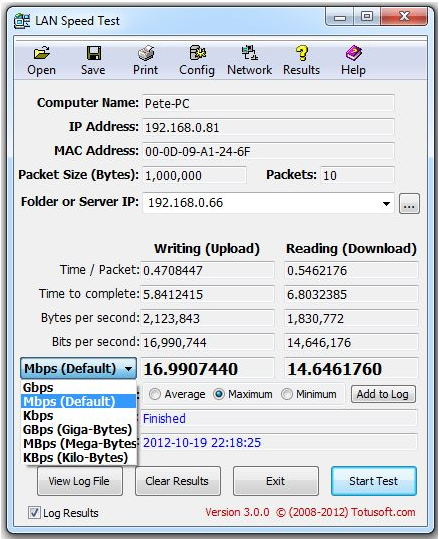Click the Network toolbar icon
The image size is (439, 539).
click(250, 53)
